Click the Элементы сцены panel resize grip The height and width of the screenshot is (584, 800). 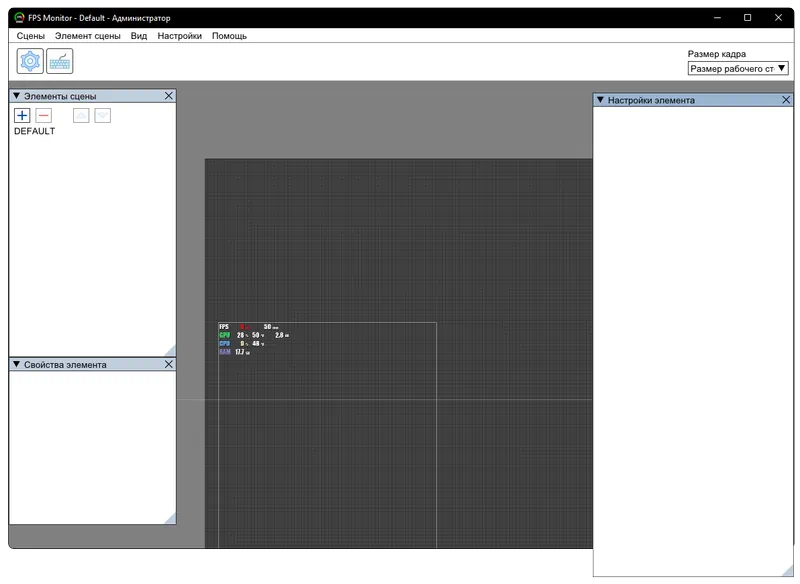pos(171,351)
